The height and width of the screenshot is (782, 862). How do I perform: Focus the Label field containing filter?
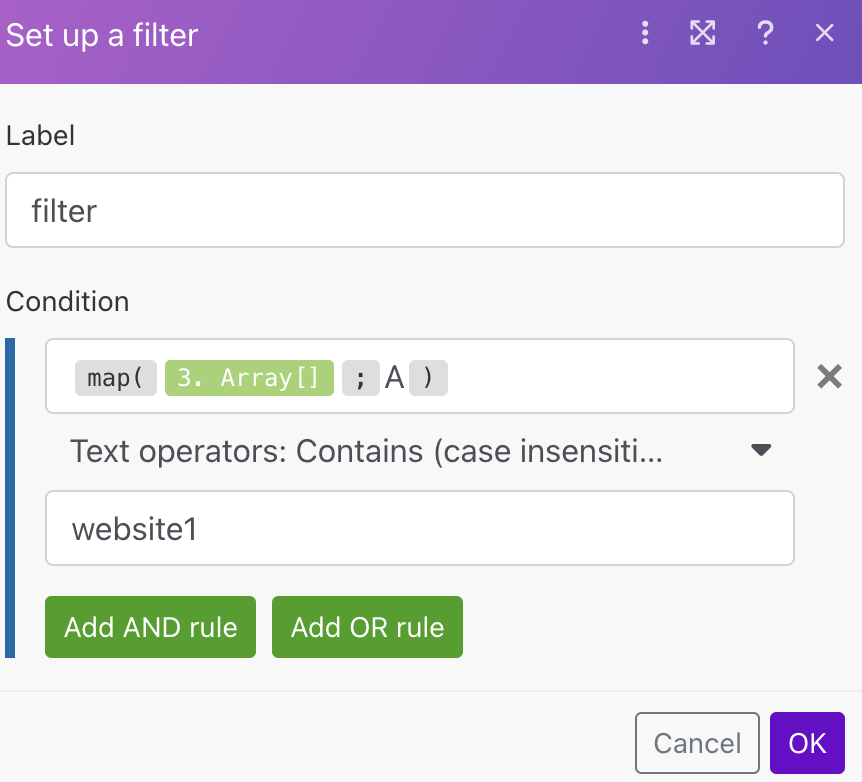424,211
